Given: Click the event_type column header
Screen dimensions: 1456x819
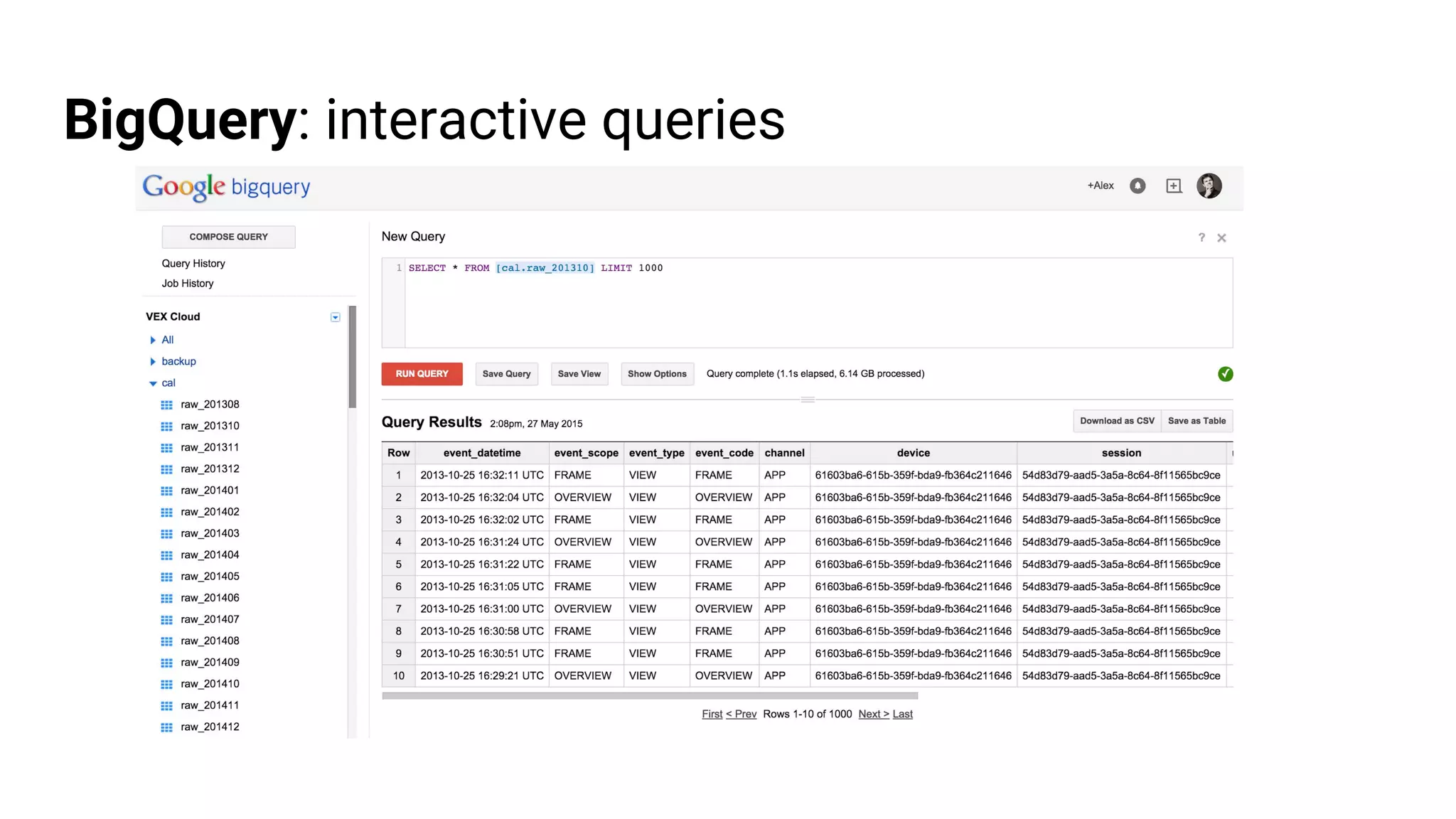Looking at the screenshot, I should tap(656, 453).
